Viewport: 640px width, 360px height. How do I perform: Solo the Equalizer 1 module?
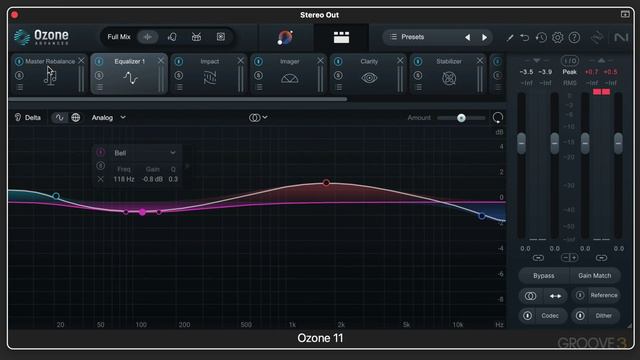point(99,76)
